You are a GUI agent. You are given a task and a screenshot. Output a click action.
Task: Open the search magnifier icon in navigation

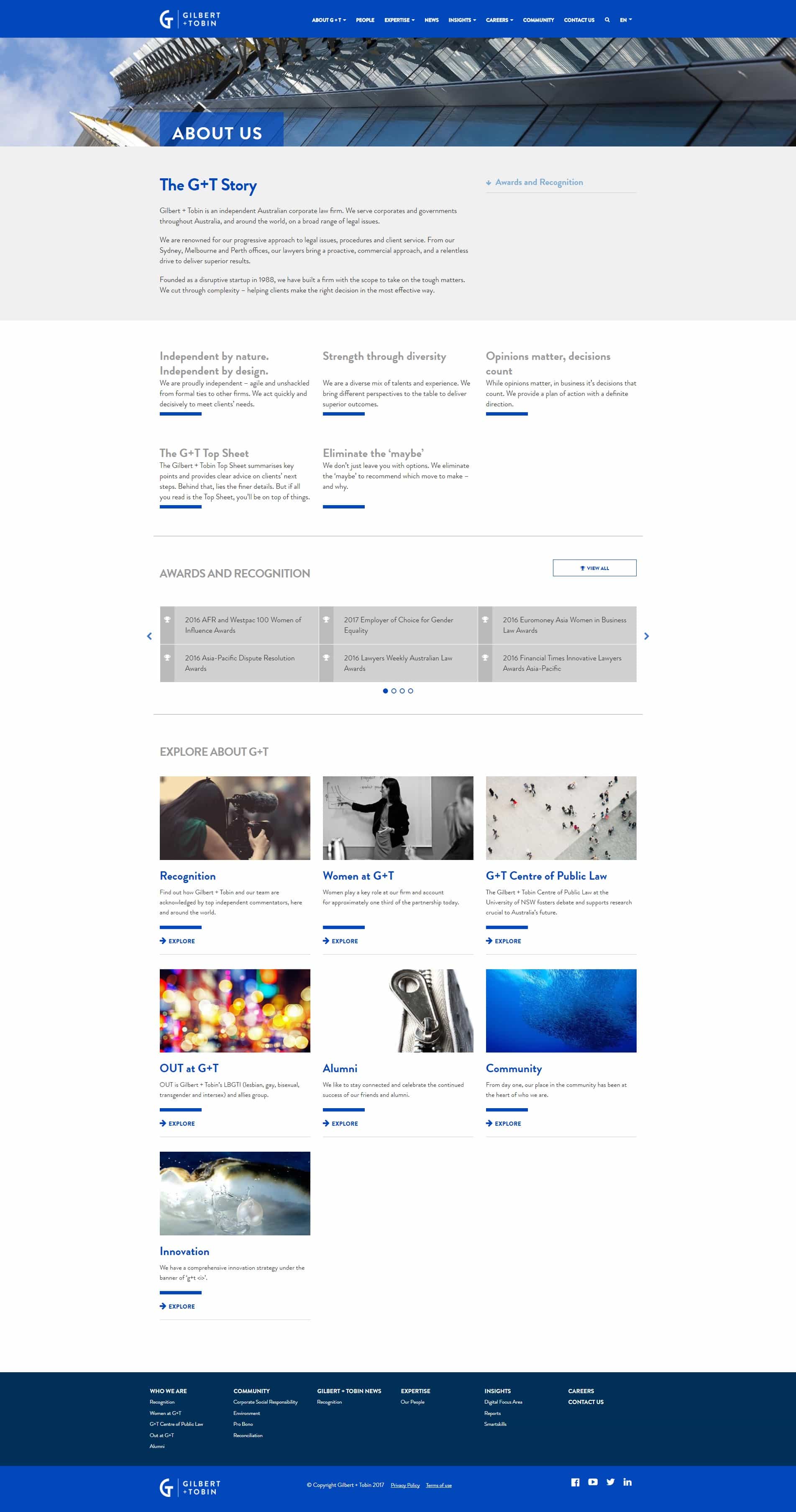pyautogui.click(x=607, y=20)
